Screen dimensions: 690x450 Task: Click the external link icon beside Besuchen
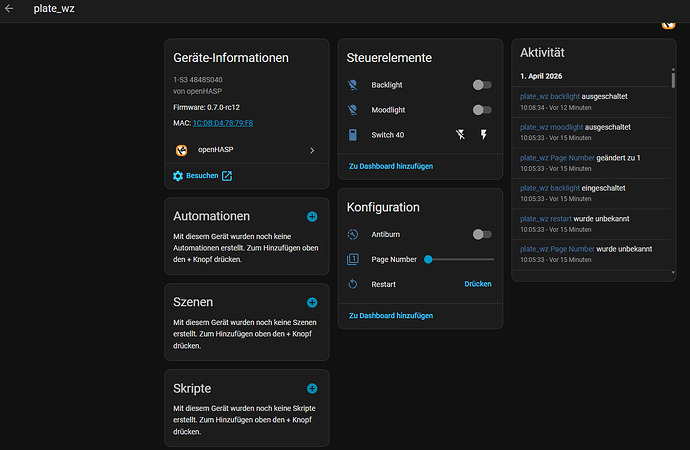tap(227, 176)
